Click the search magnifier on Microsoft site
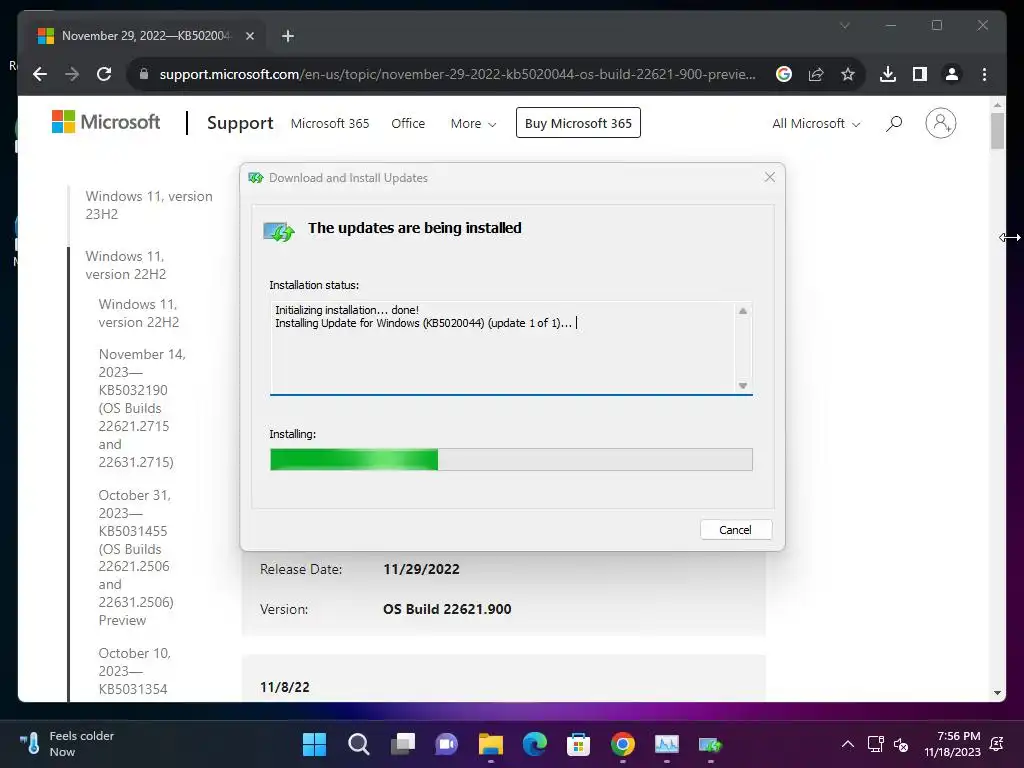Image resolution: width=1024 pixels, height=768 pixels. (x=894, y=123)
